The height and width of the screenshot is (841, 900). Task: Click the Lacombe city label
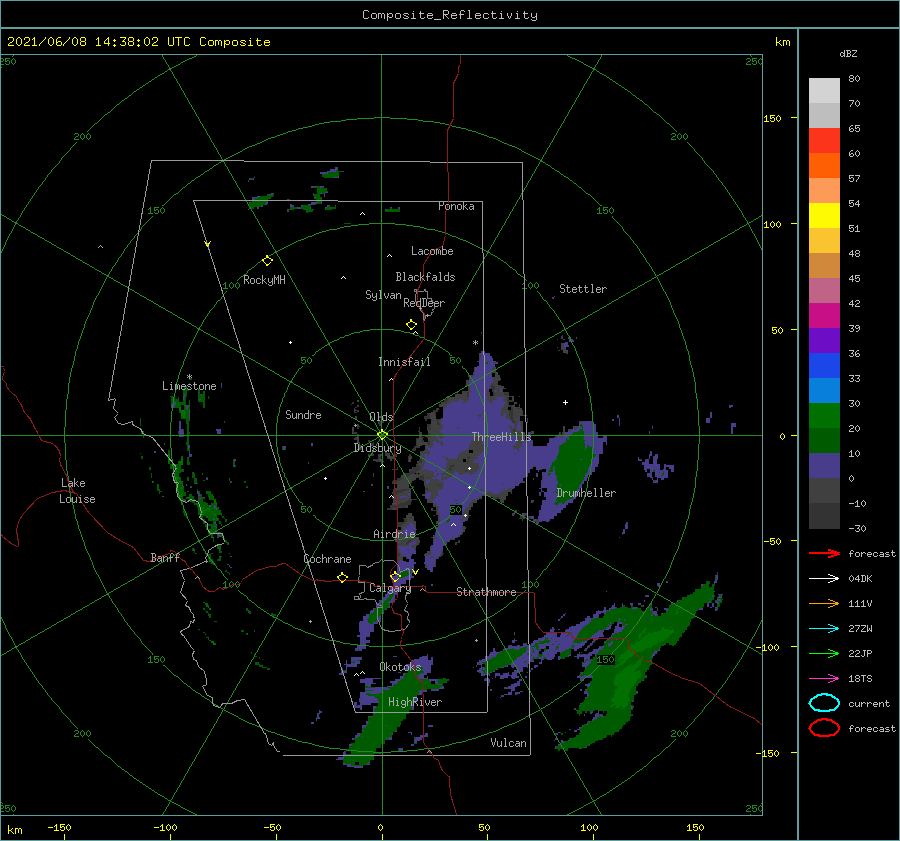pyautogui.click(x=432, y=251)
